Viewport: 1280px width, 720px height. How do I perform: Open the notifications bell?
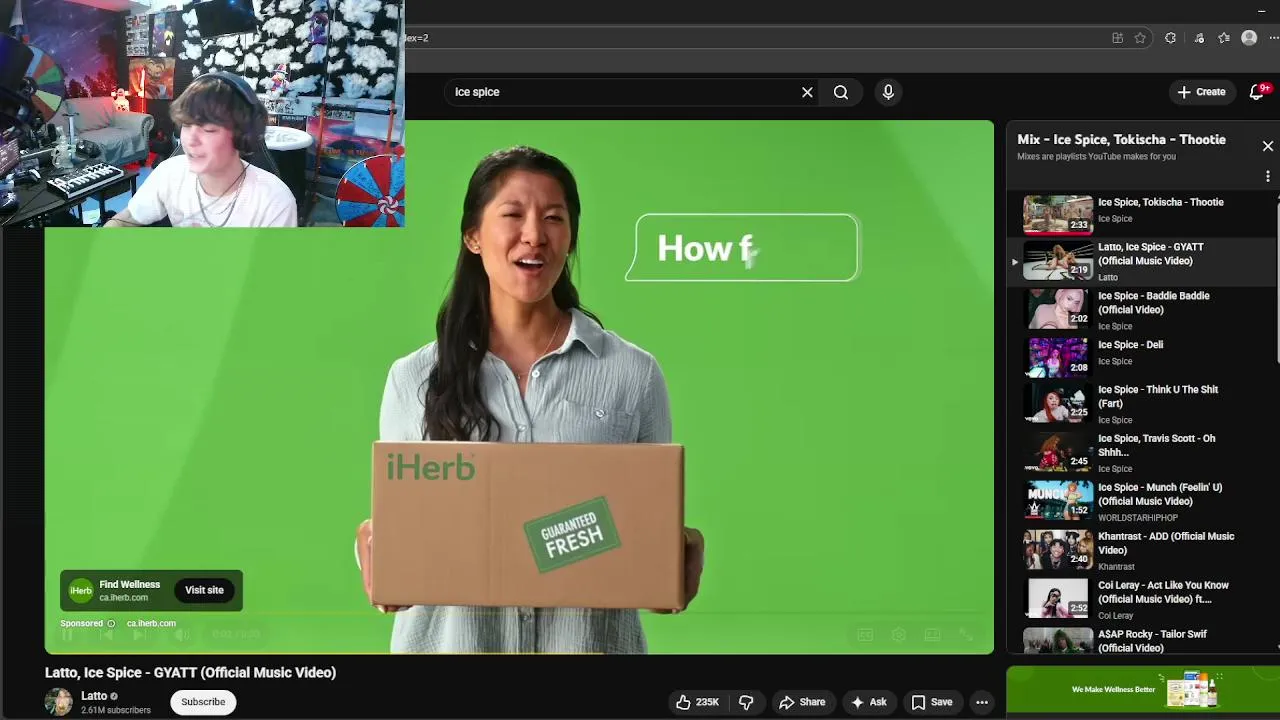(x=1257, y=92)
